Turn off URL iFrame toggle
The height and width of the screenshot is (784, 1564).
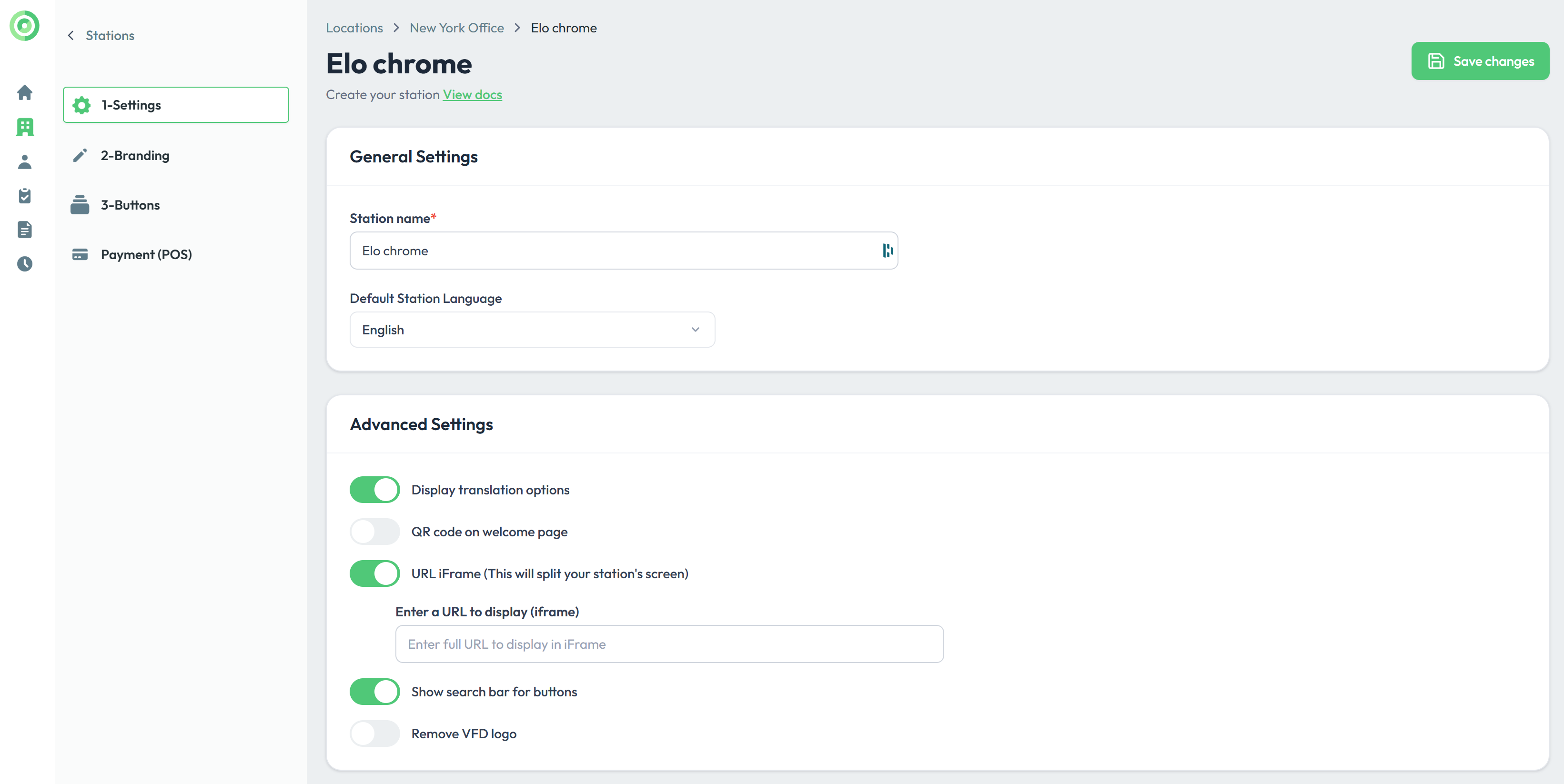point(374,573)
